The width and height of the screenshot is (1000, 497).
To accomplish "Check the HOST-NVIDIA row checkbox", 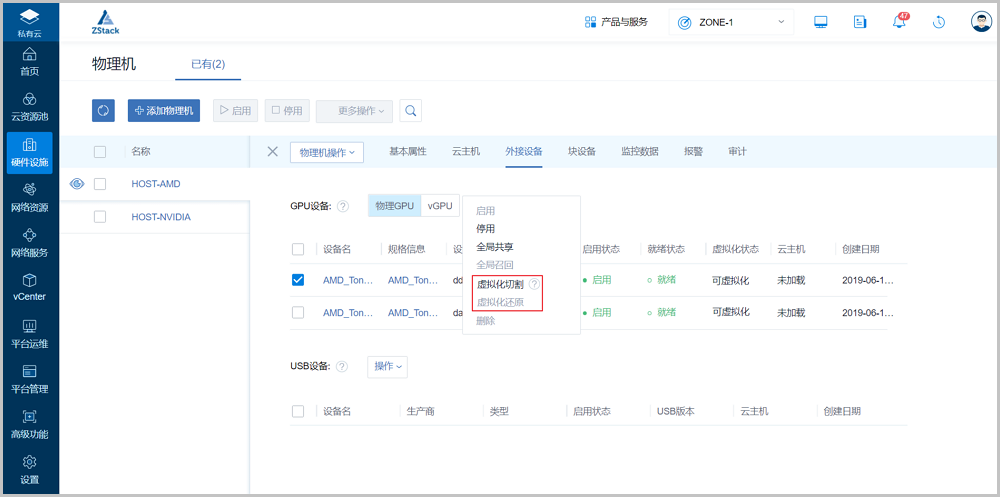I will 100,217.
